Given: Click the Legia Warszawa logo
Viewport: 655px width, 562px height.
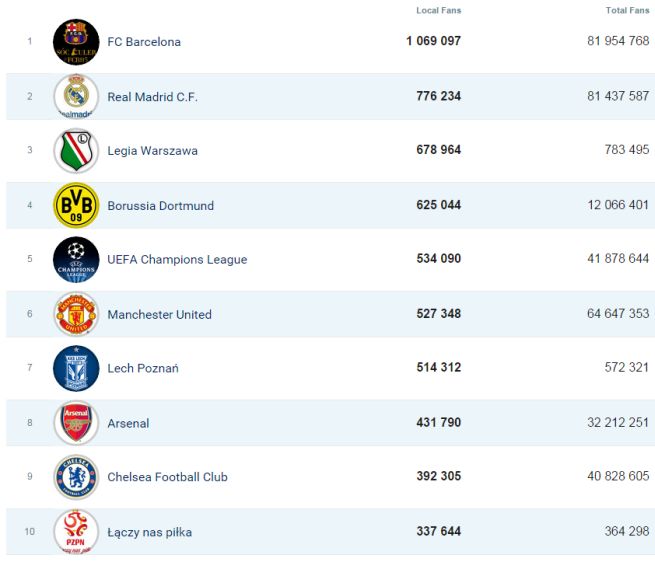Looking at the screenshot, I should 76,151.
